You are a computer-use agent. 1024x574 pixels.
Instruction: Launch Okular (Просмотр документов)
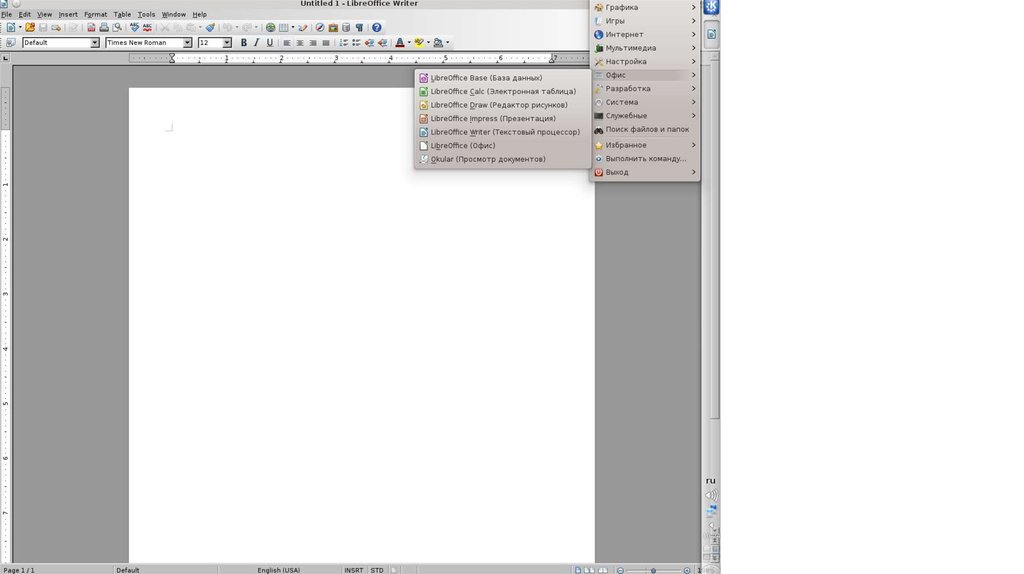coord(502,159)
